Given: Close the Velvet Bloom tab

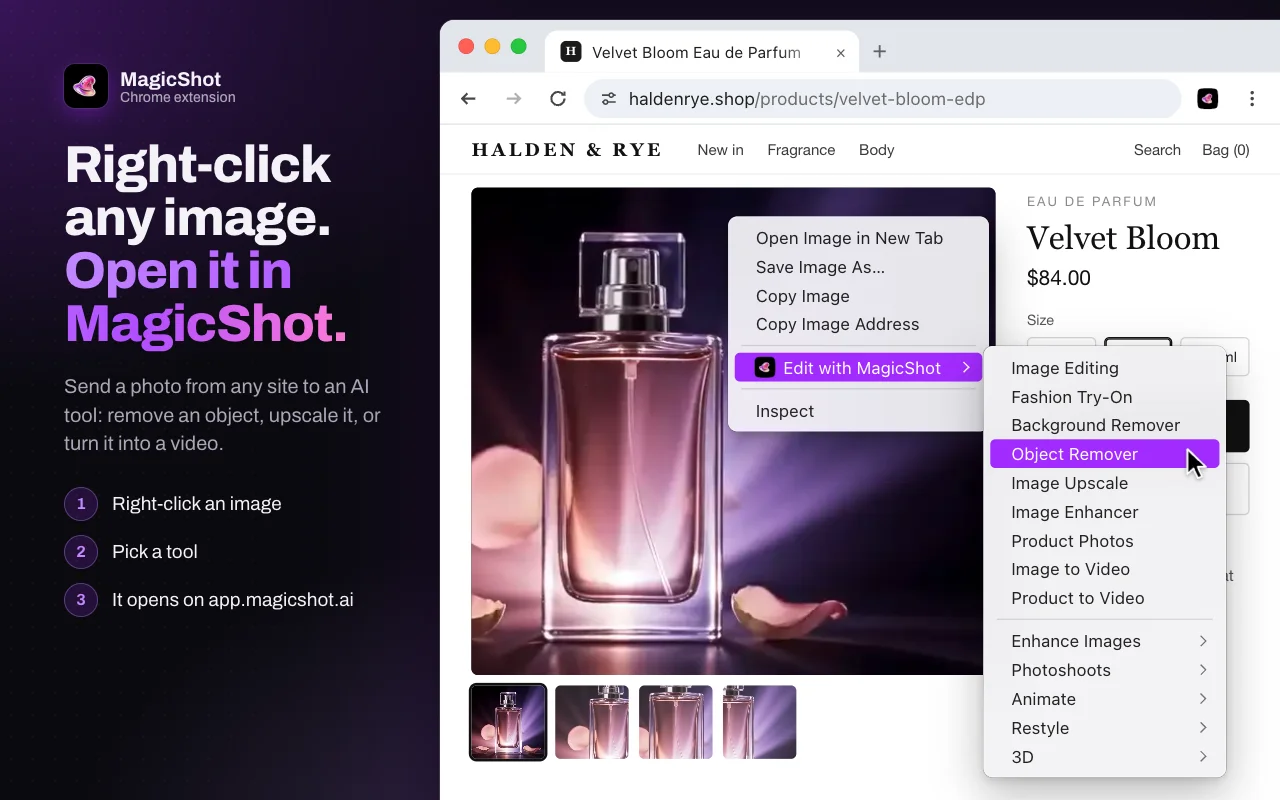Looking at the screenshot, I should pos(841,53).
